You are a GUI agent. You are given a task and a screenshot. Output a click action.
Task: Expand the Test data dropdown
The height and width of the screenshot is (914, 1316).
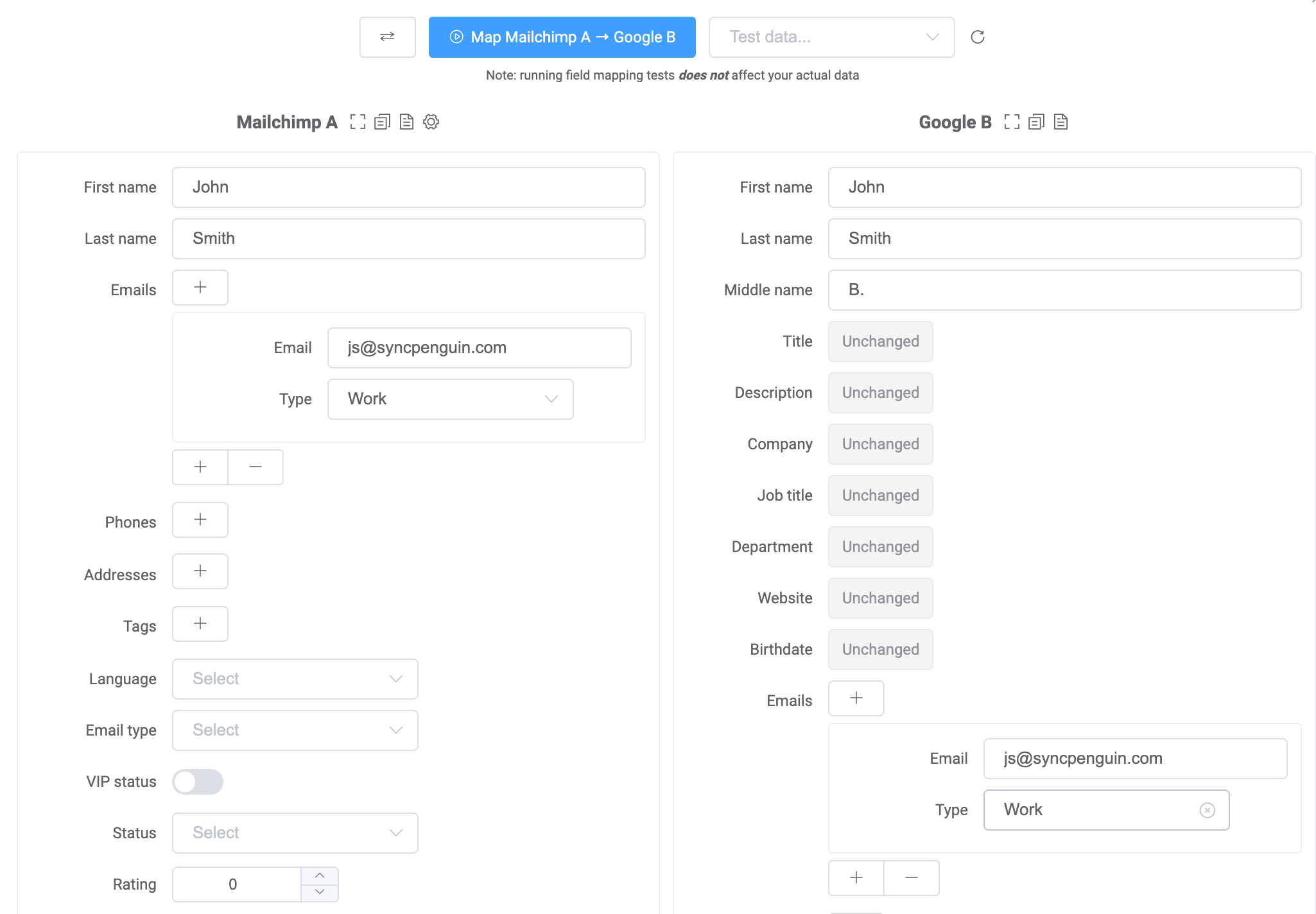coord(931,37)
